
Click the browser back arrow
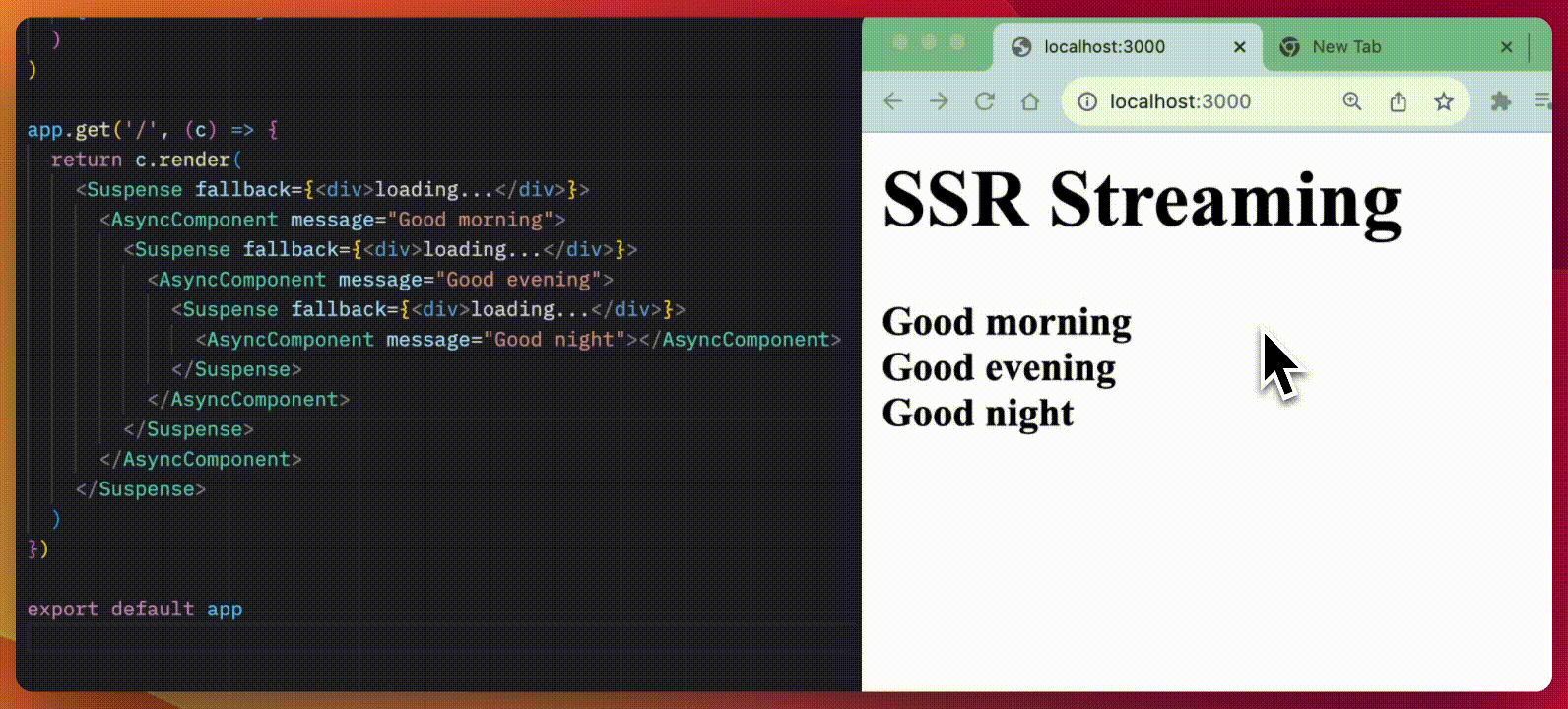[892, 101]
